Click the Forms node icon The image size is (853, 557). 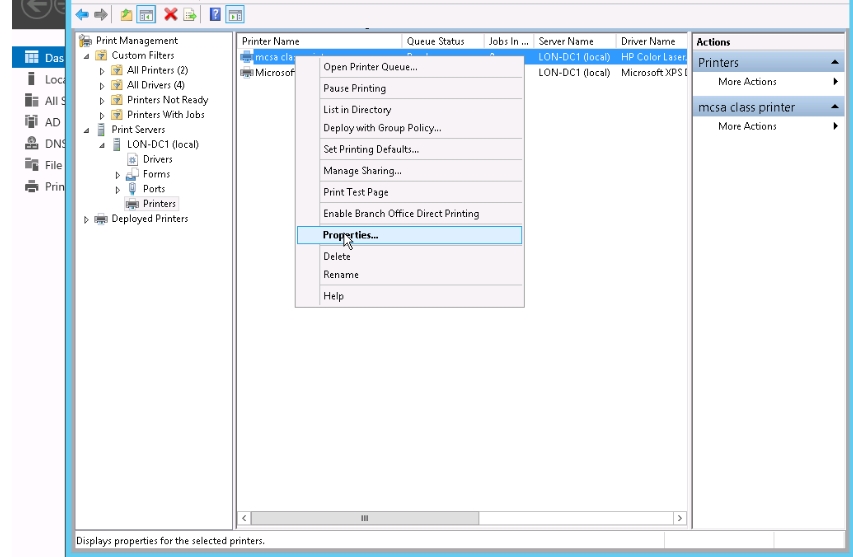point(132,174)
